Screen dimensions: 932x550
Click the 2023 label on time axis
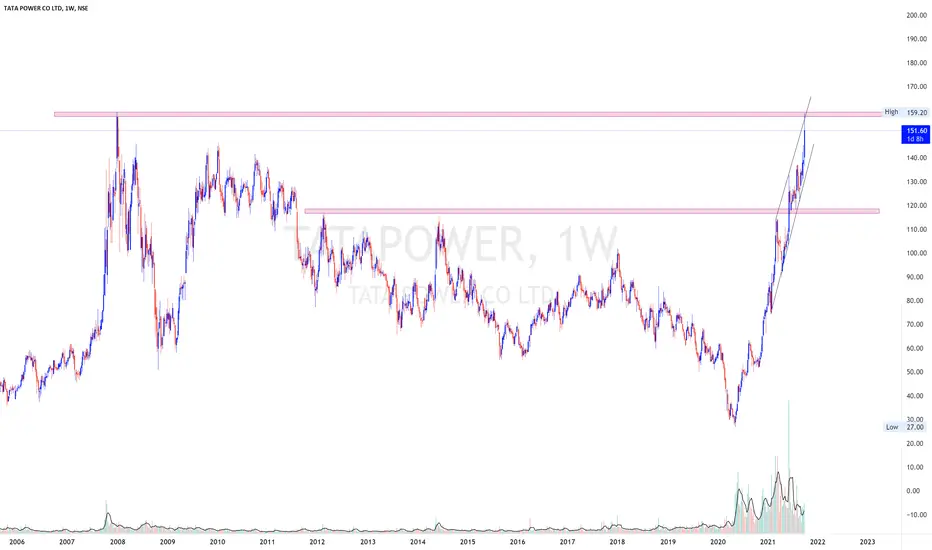pos(868,542)
